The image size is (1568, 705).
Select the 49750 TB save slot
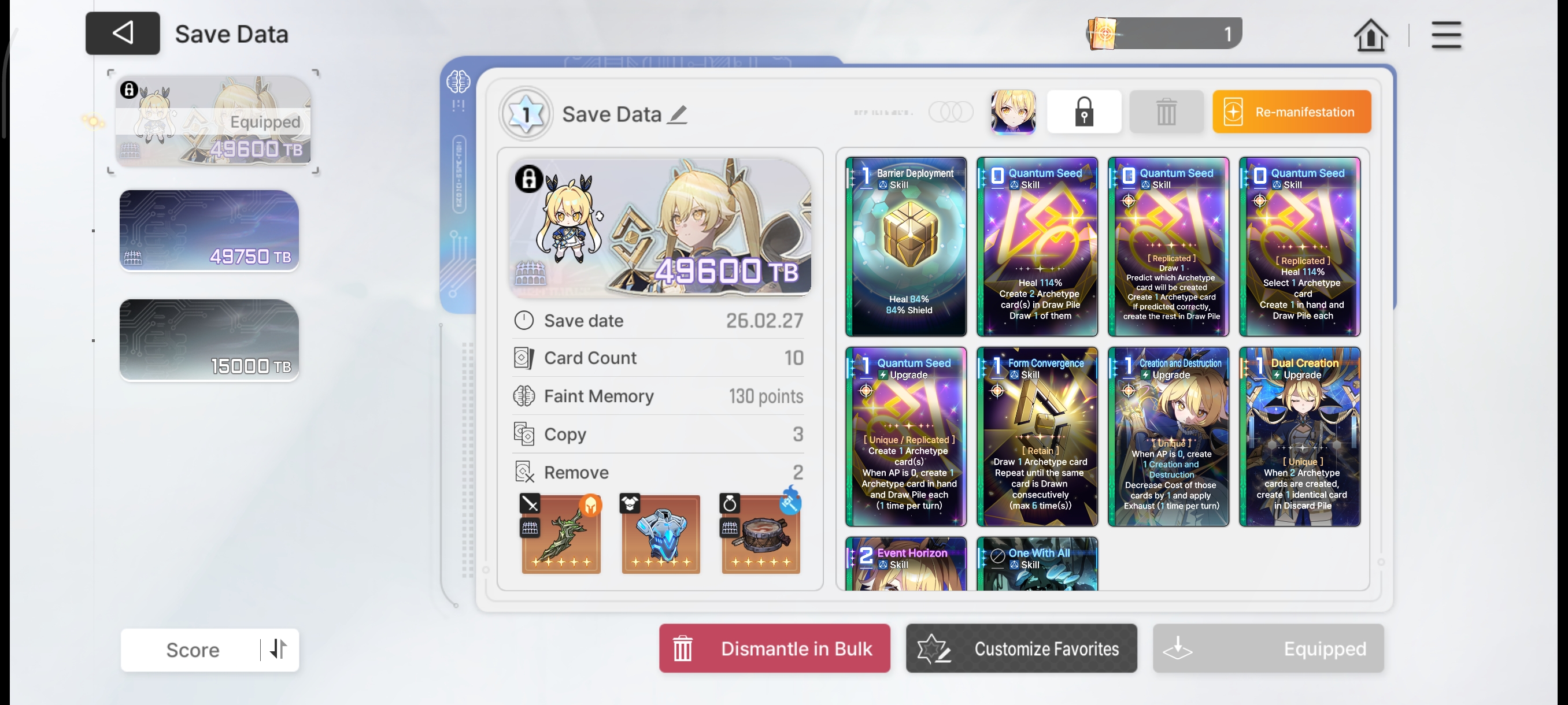click(x=209, y=231)
